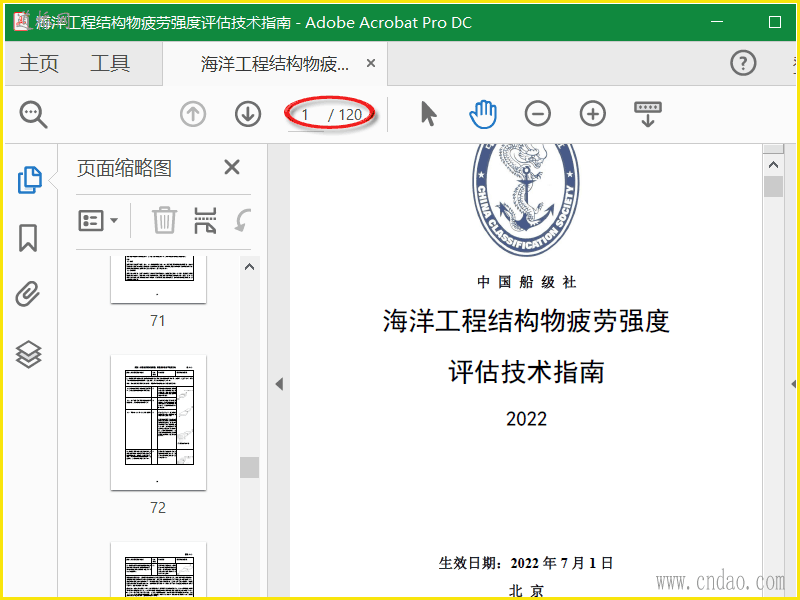800x600 pixels.
Task: Activate the hand pan tool
Action: (483, 114)
